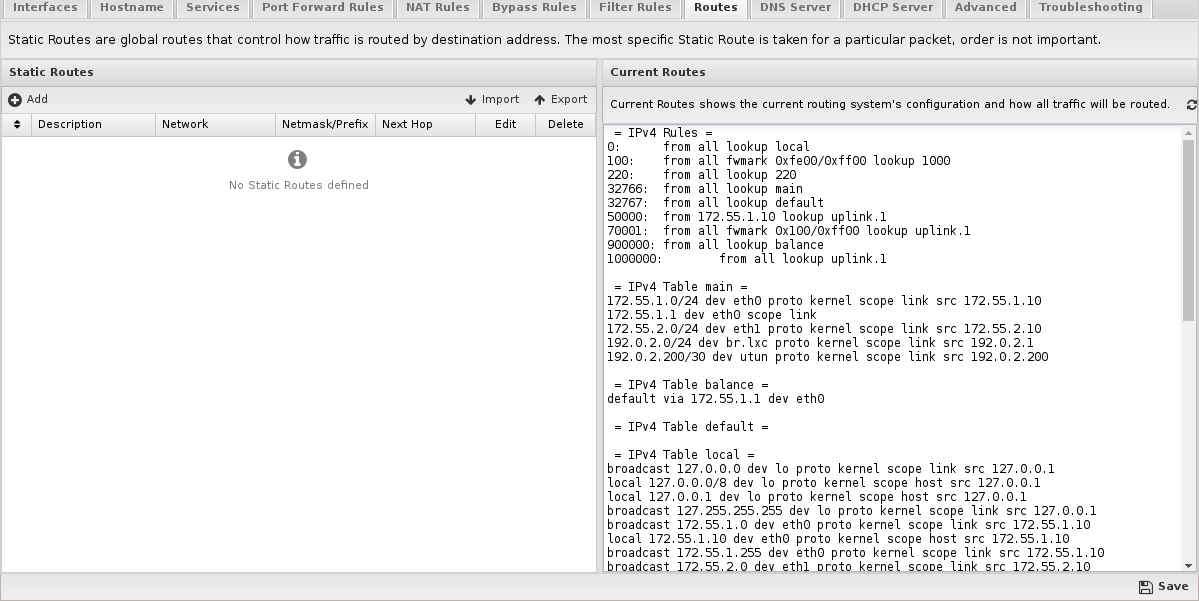1199x601 pixels.
Task: Click the Save disk icon
Action: 1145,587
